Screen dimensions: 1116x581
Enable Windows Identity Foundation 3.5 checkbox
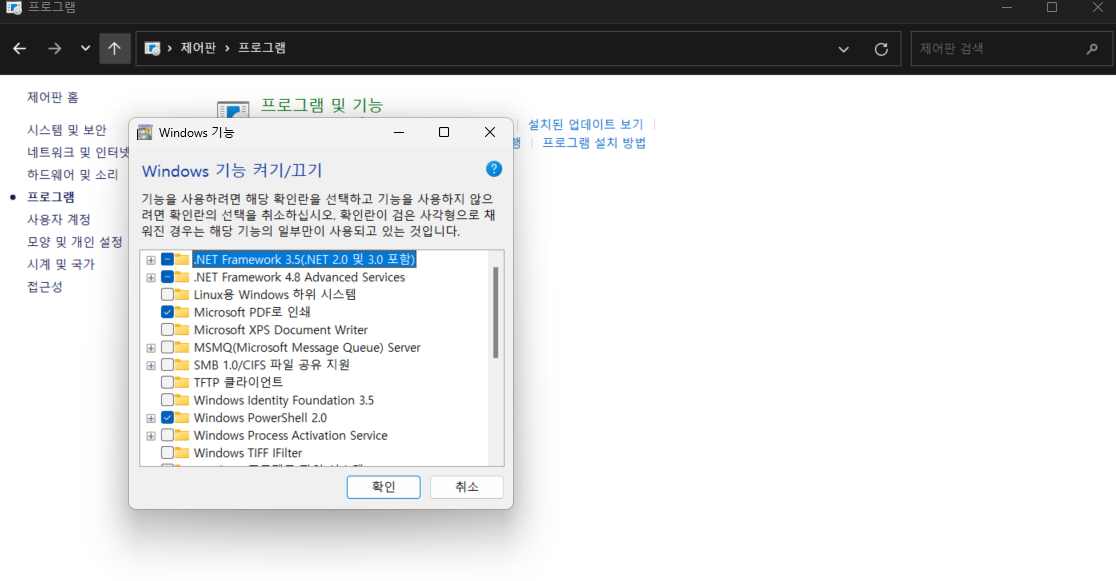tap(167, 400)
